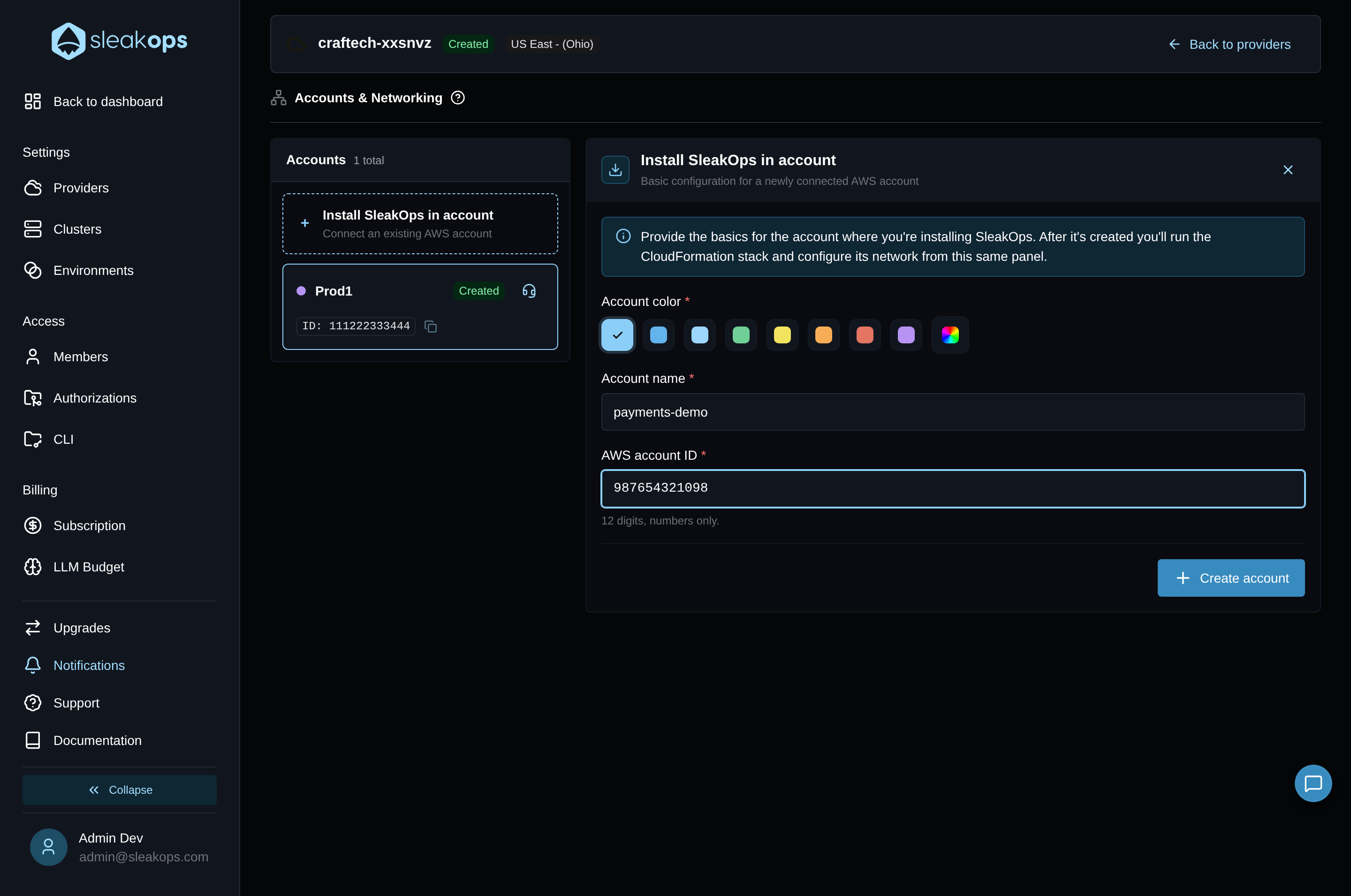Select the Prod1 account card
This screenshot has width=1351, height=896.
(x=420, y=307)
